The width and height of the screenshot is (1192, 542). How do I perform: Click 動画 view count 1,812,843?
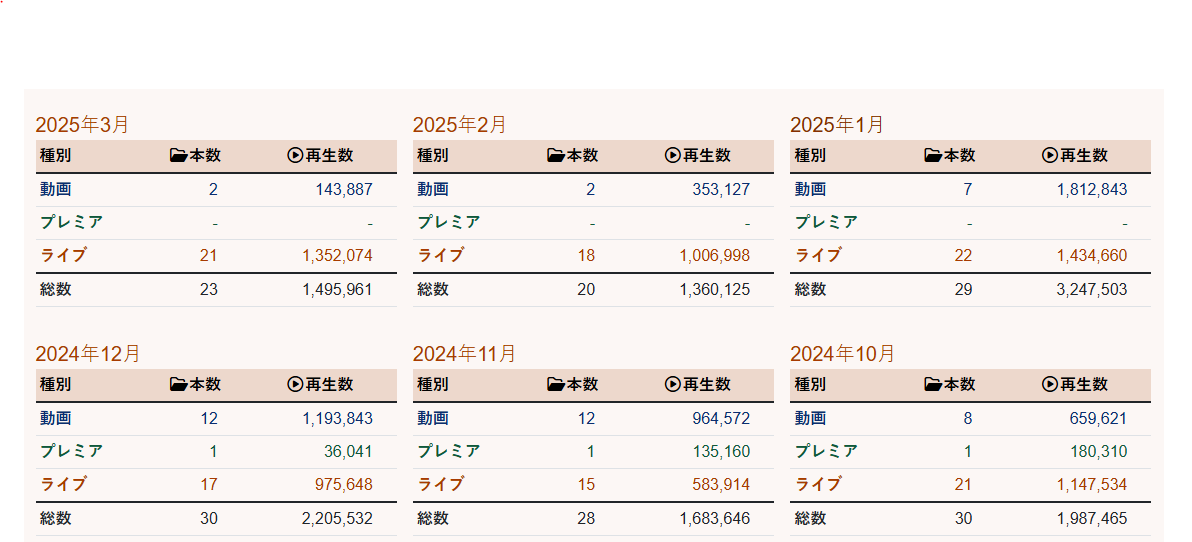[x=1092, y=189]
